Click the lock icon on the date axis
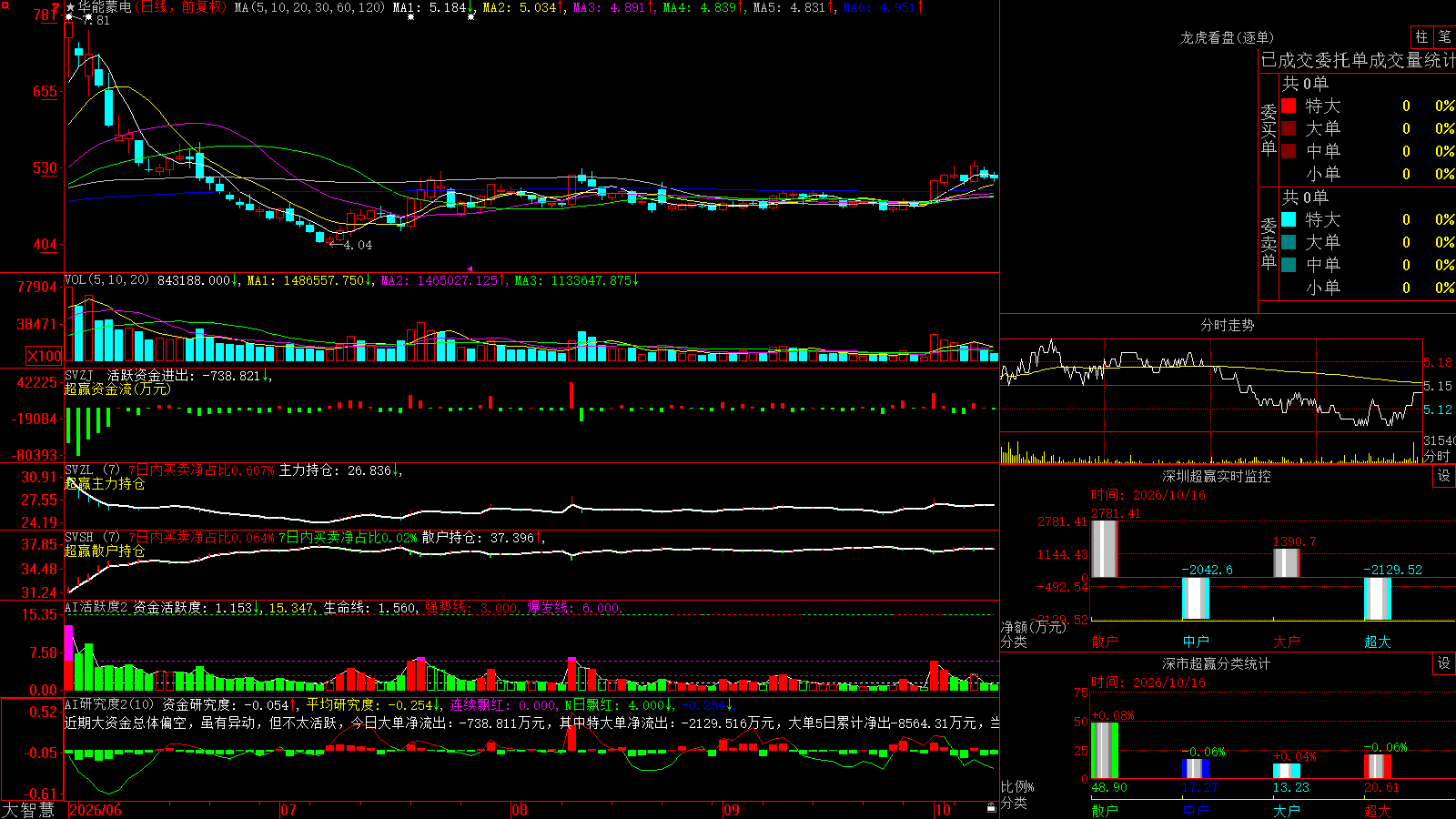Image resolution: width=1456 pixels, height=819 pixels. coord(991,808)
